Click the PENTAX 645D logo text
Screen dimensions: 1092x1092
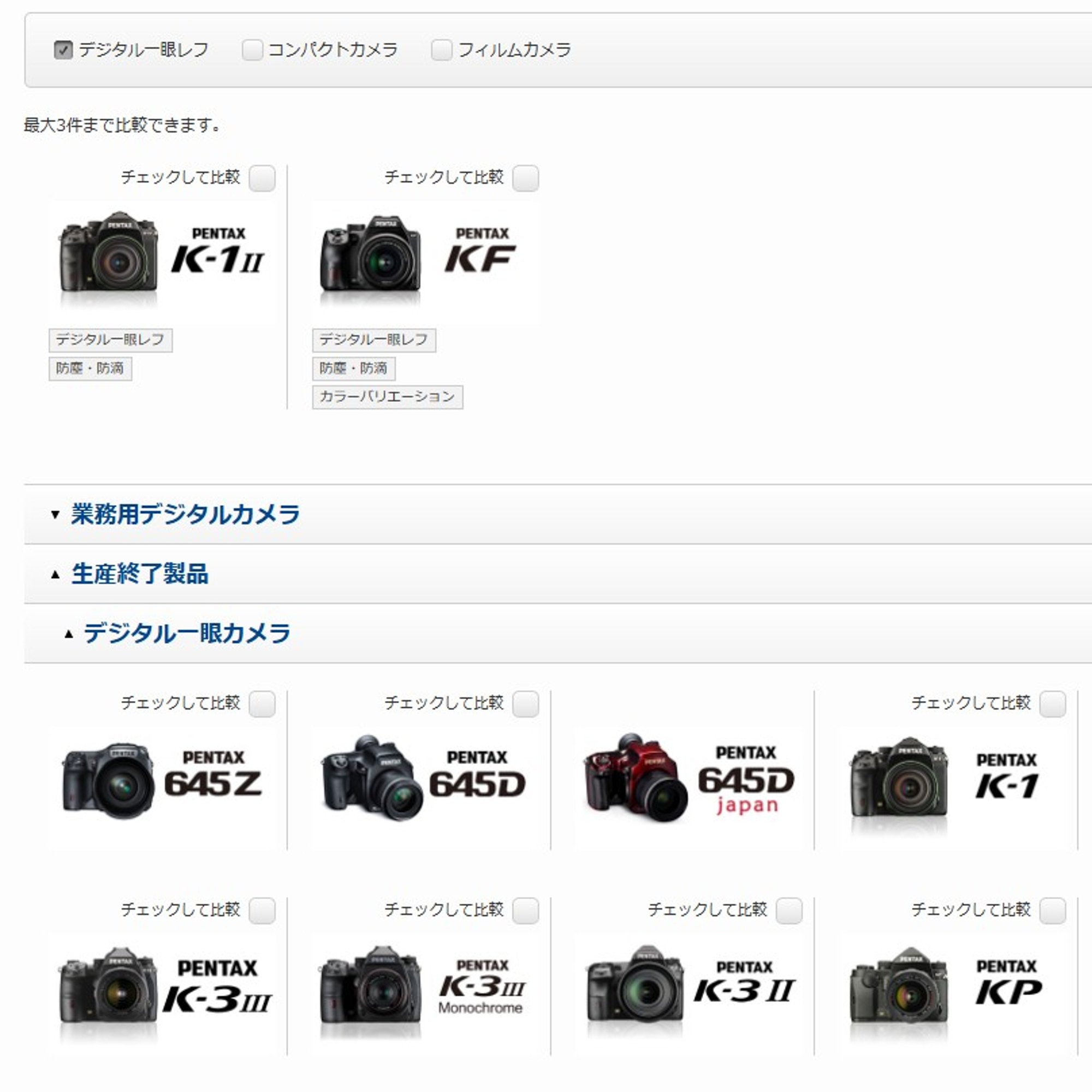coord(478,773)
